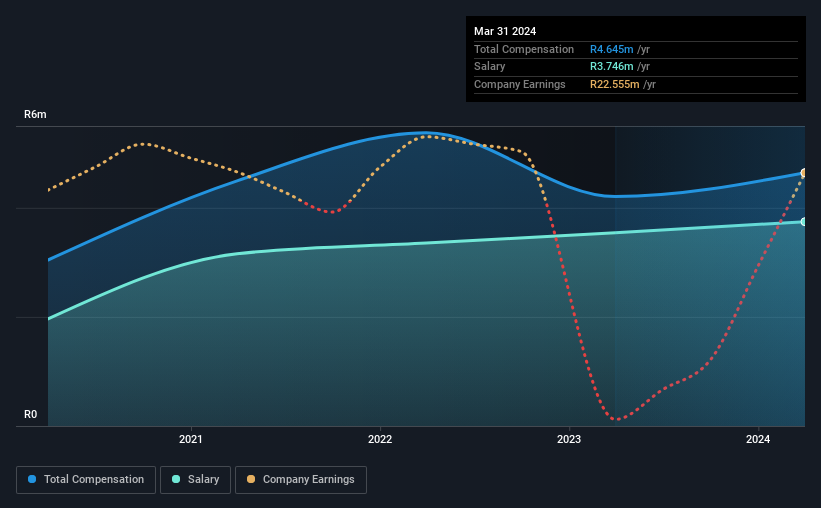Toggle the Company Earnings legend button
Image resolution: width=821 pixels, height=508 pixels.
(301, 480)
